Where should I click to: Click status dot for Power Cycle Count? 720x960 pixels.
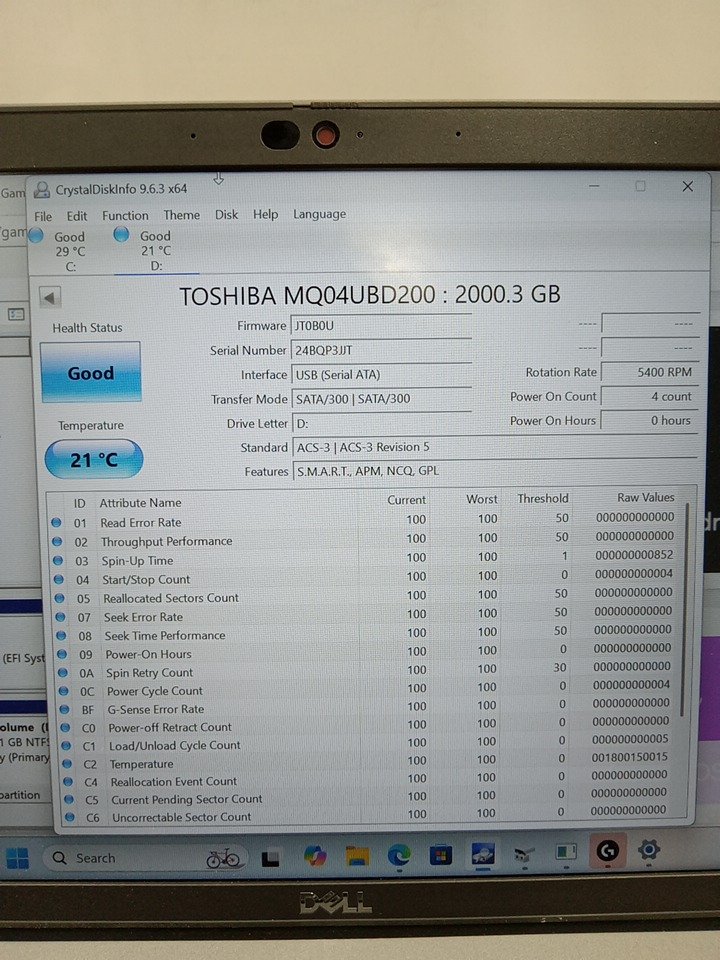pyautogui.click(x=64, y=691)
